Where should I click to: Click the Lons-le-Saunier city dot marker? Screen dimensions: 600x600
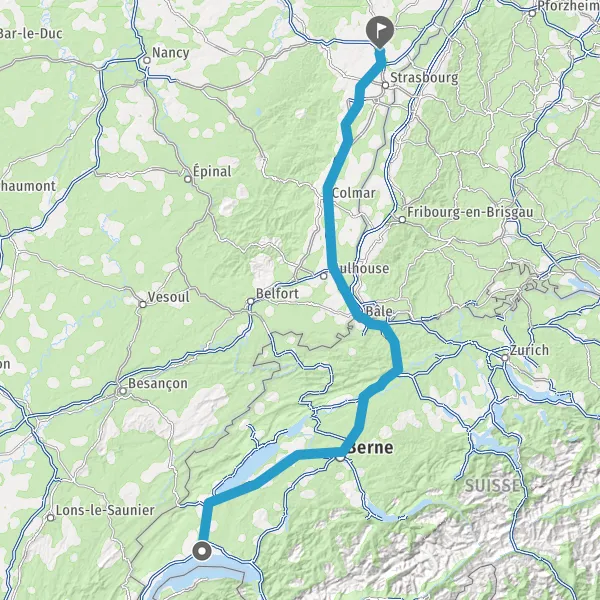51,518
